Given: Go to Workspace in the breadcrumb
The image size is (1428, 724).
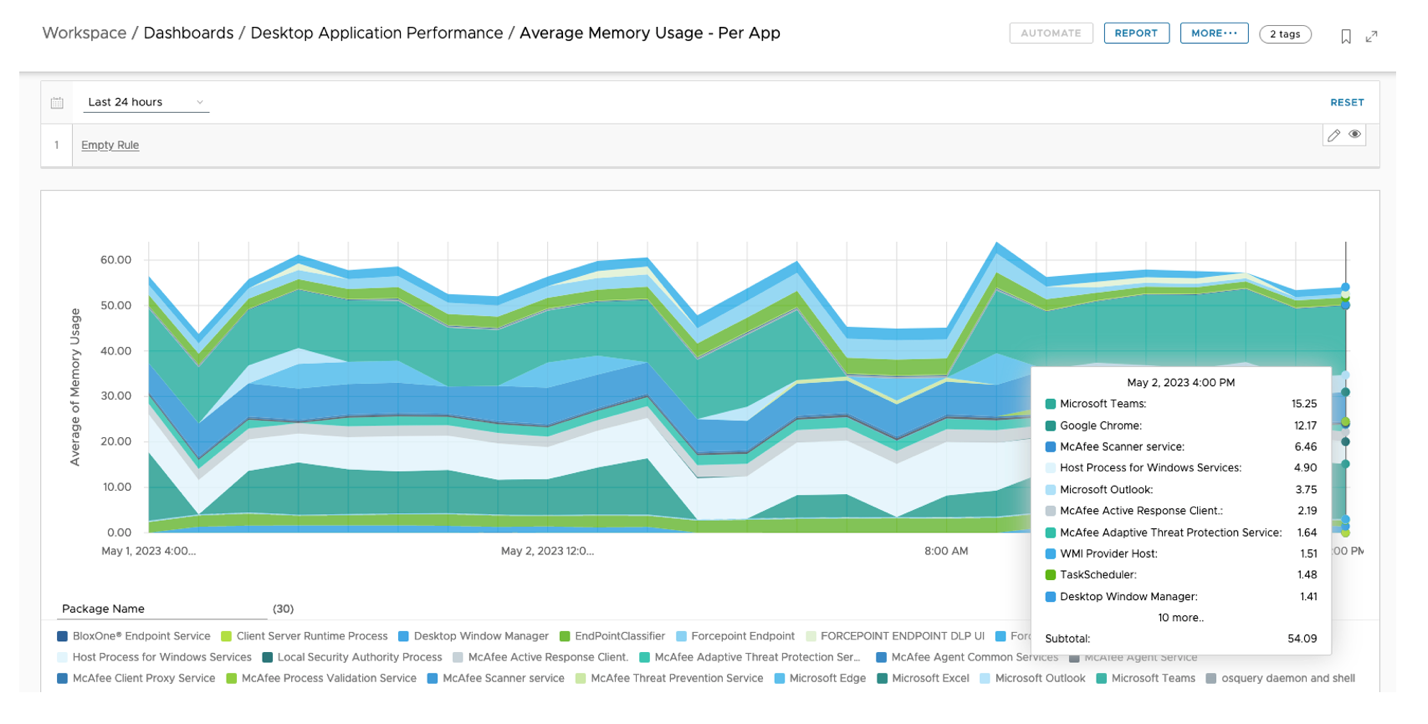Looking at the screenshot, I should click(x=84, y=33).
